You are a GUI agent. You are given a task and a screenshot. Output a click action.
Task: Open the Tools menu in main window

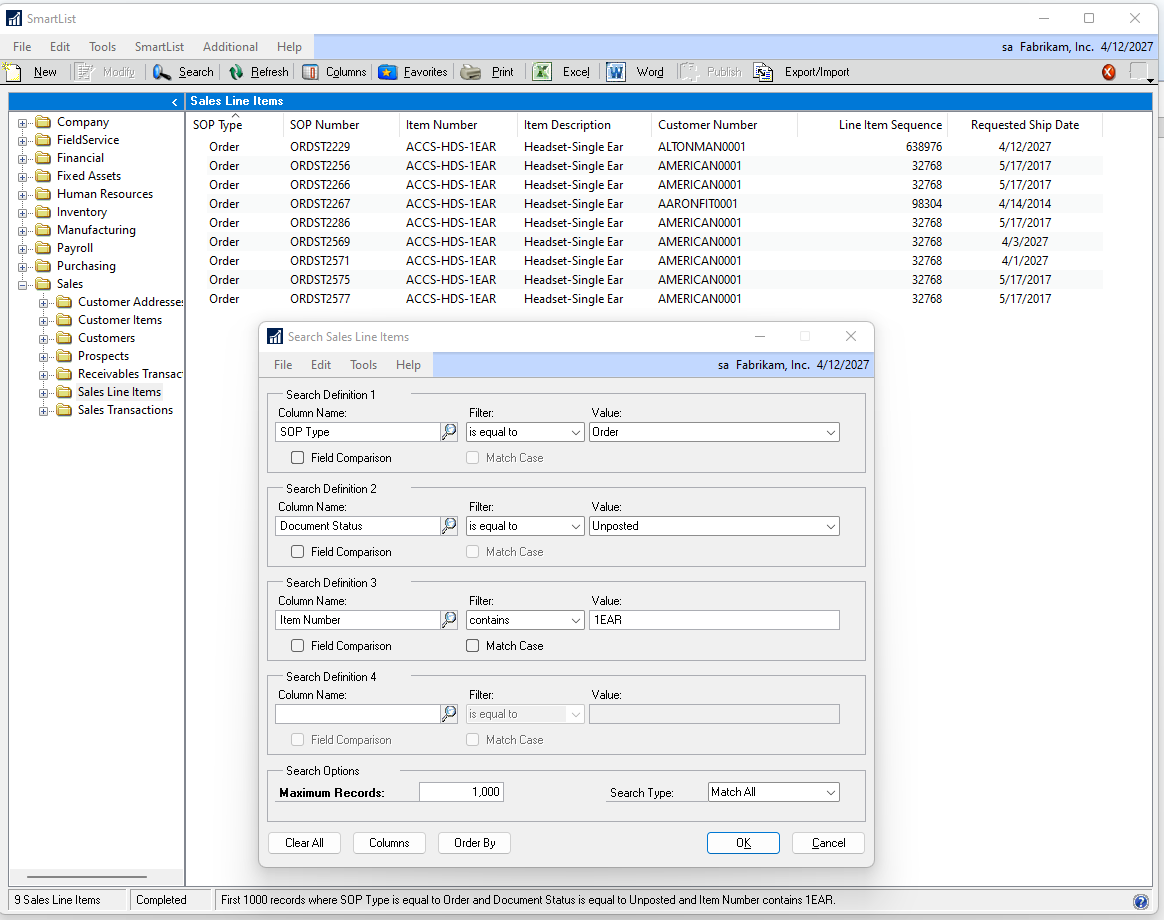102,47
